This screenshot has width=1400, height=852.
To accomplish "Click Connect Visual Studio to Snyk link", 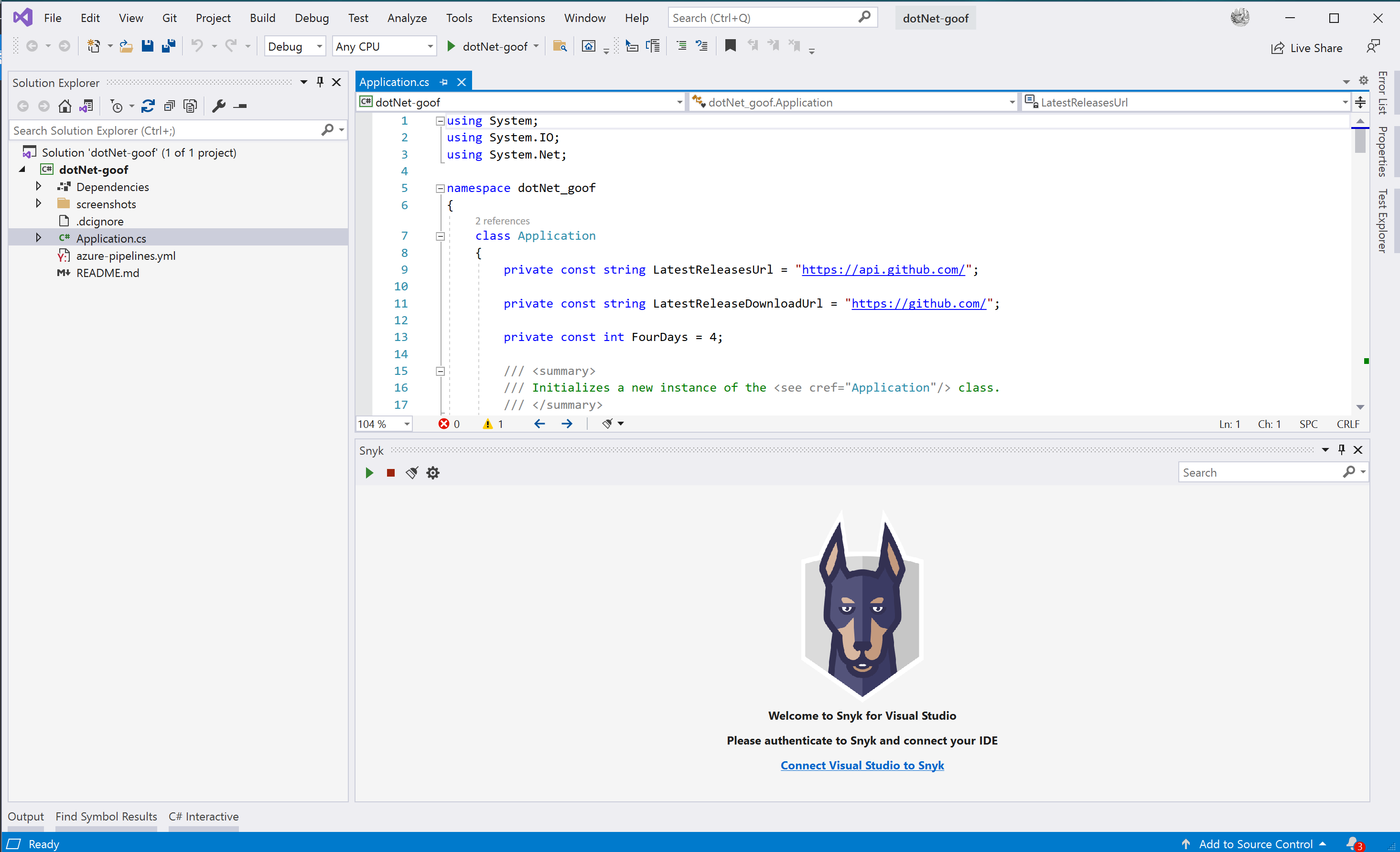I will pyautogui.click(x=862, y=765).
